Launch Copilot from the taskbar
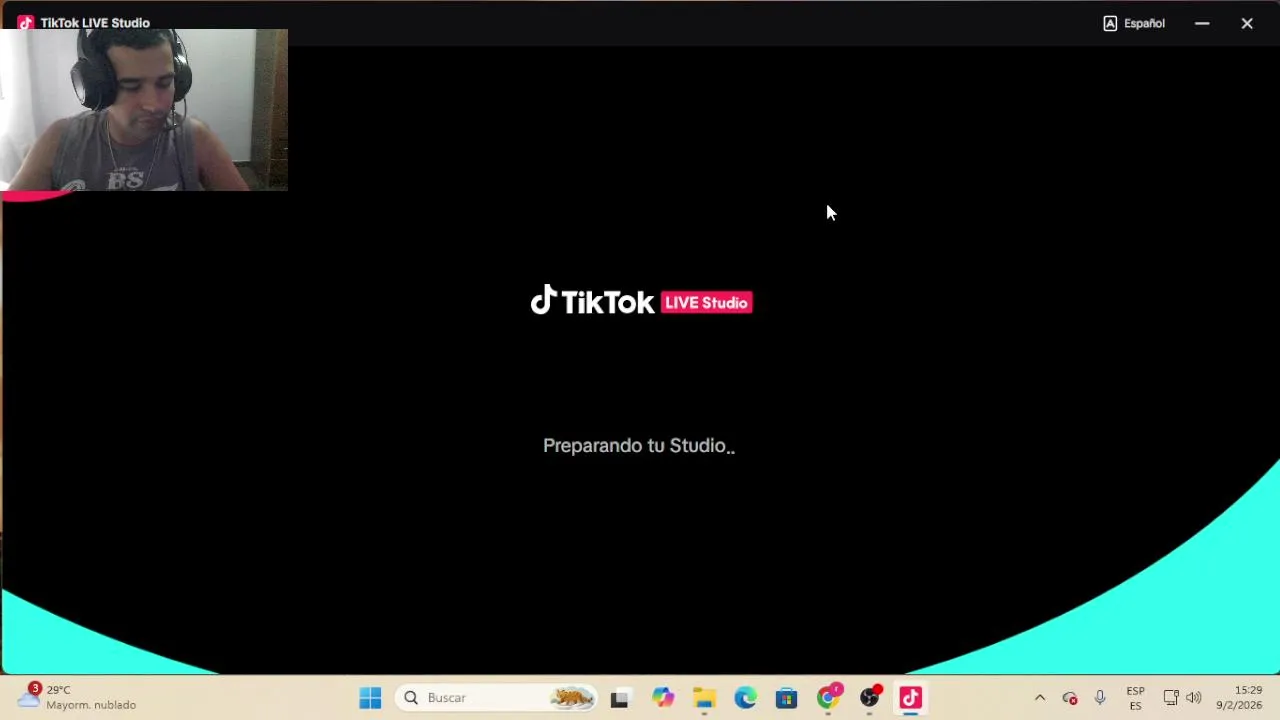The width and height of the screenshot is (1280, 720). pos(663,698)
